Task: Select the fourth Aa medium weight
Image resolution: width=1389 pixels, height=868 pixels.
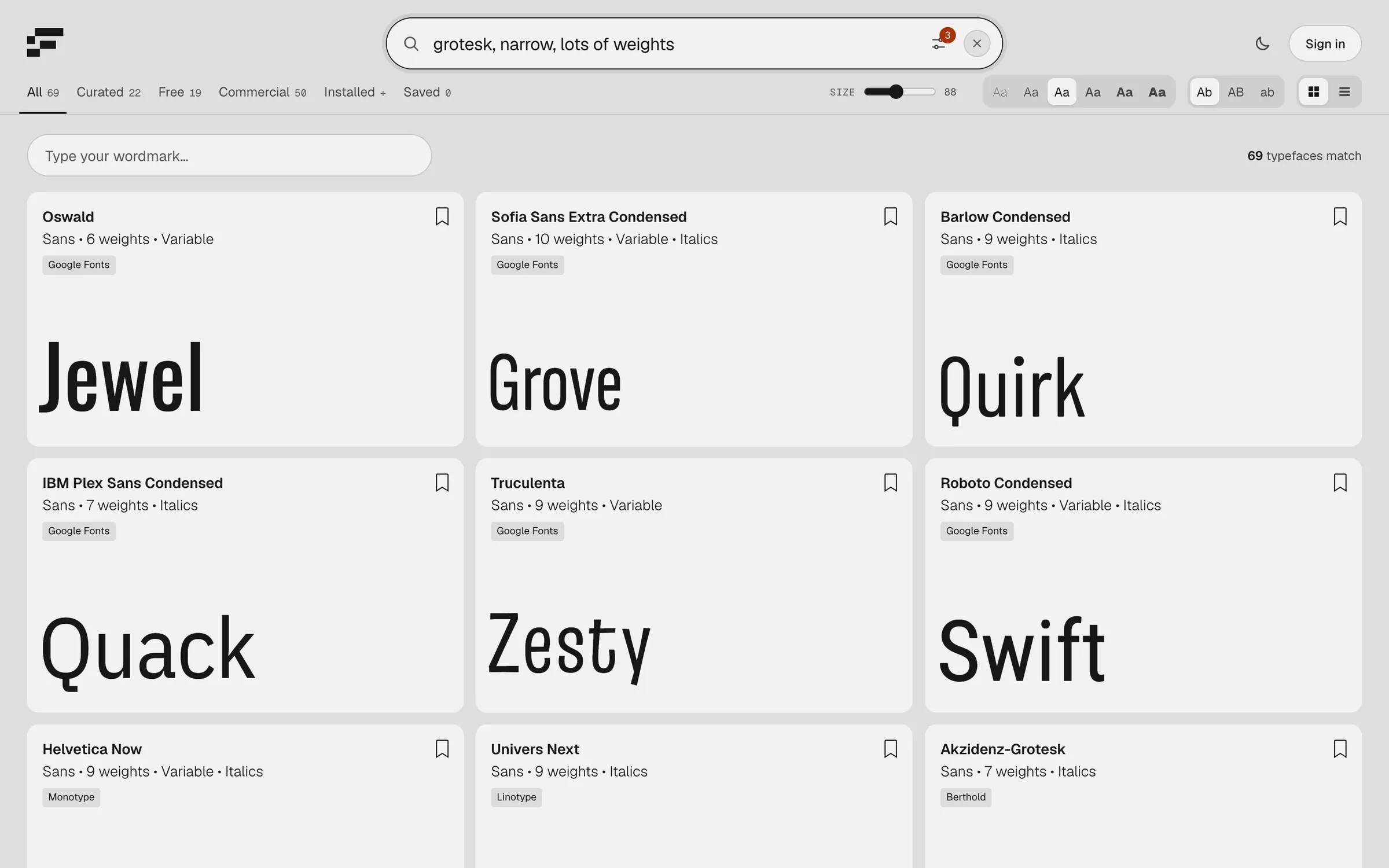Action: [x=1093, y=92]
